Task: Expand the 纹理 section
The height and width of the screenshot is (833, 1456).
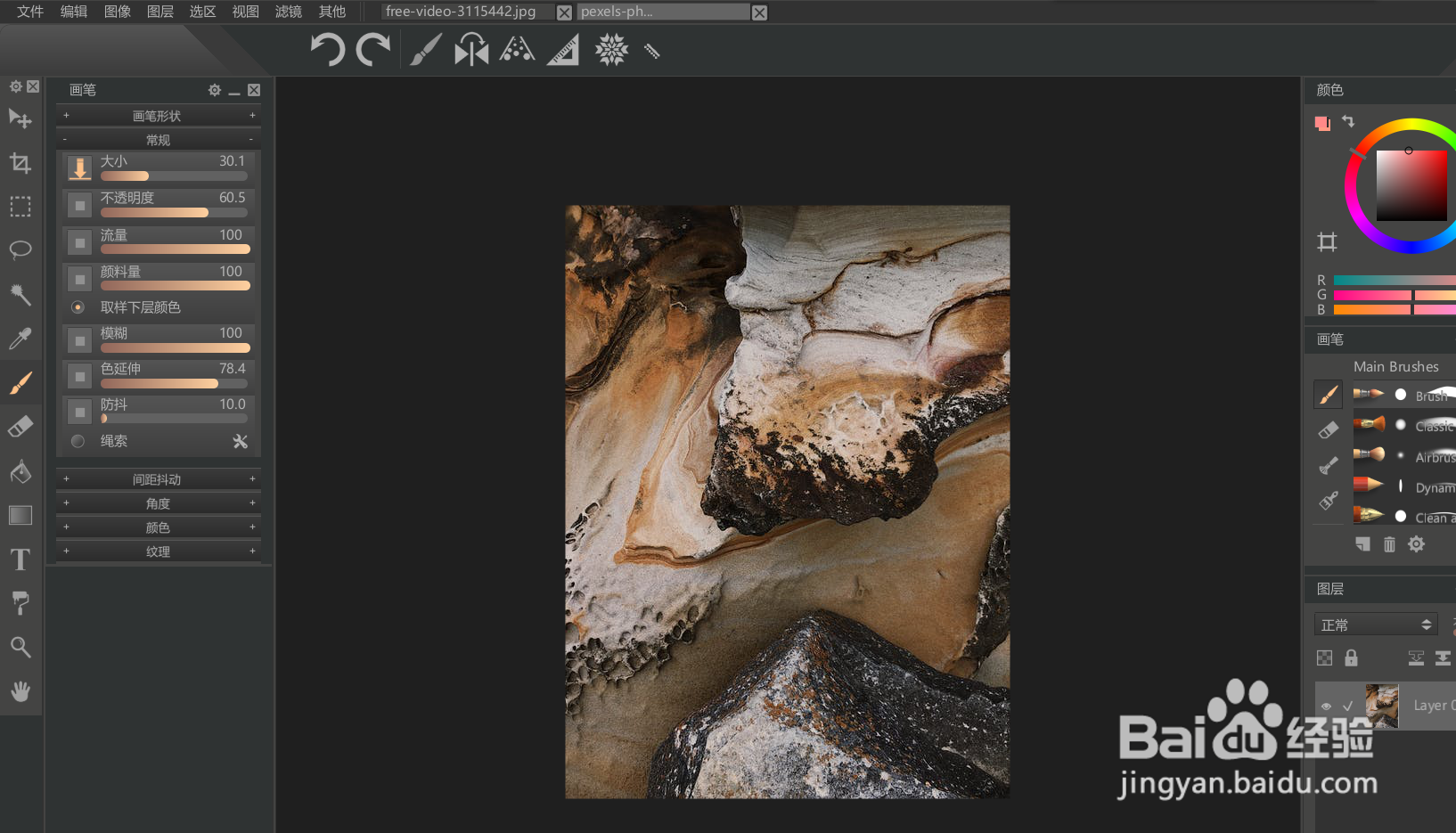Action: (159, 551)
